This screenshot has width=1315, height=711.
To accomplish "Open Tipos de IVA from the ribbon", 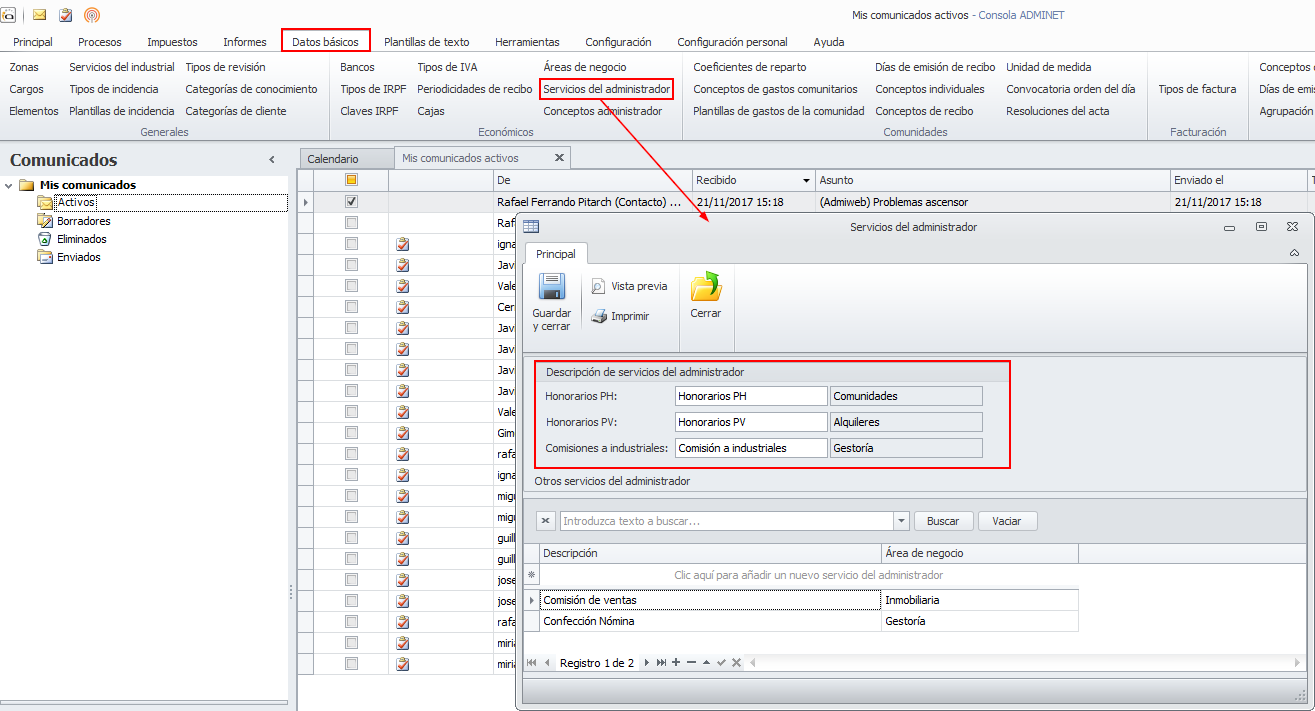I will coord(447,67).
